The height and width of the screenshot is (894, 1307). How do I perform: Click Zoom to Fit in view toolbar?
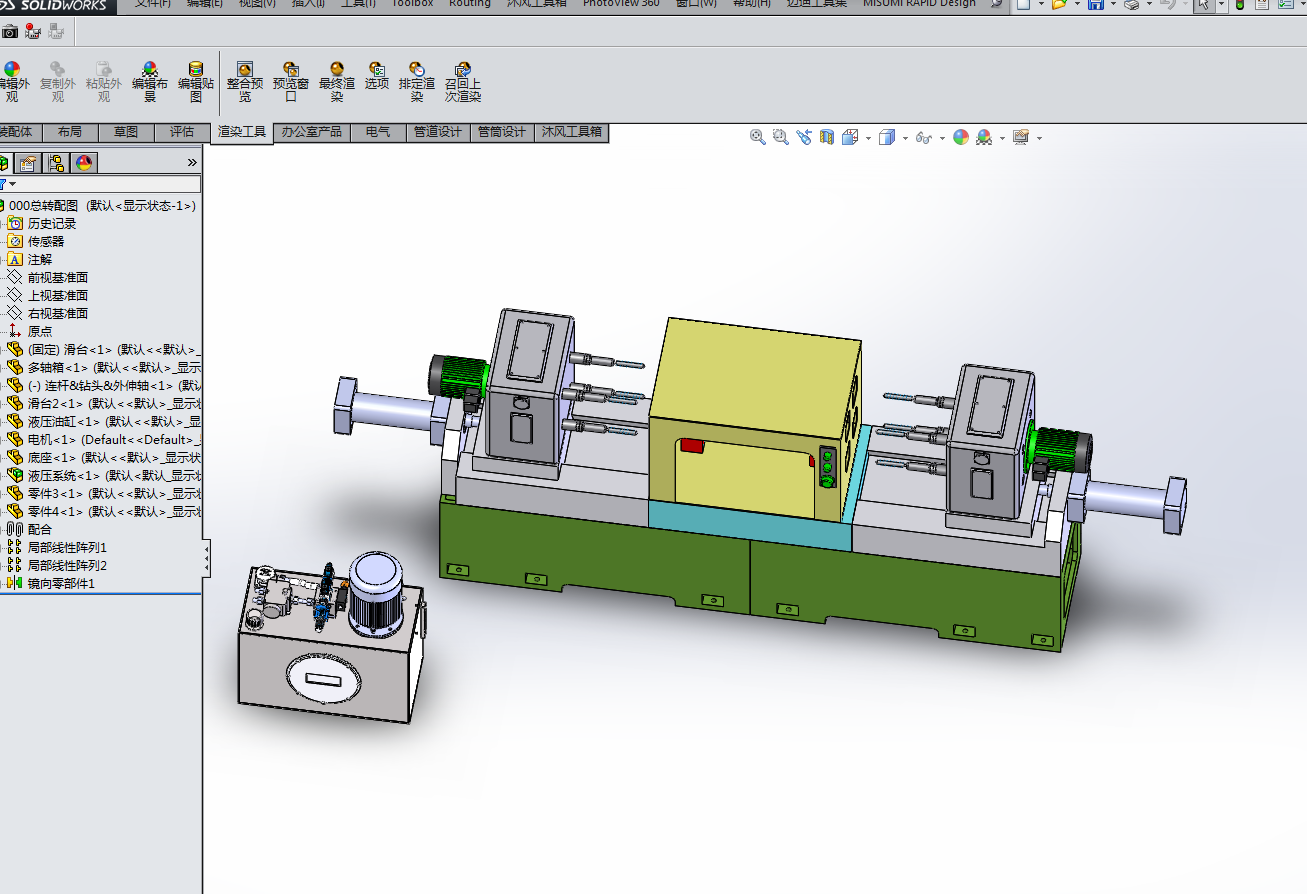point(758,137)
